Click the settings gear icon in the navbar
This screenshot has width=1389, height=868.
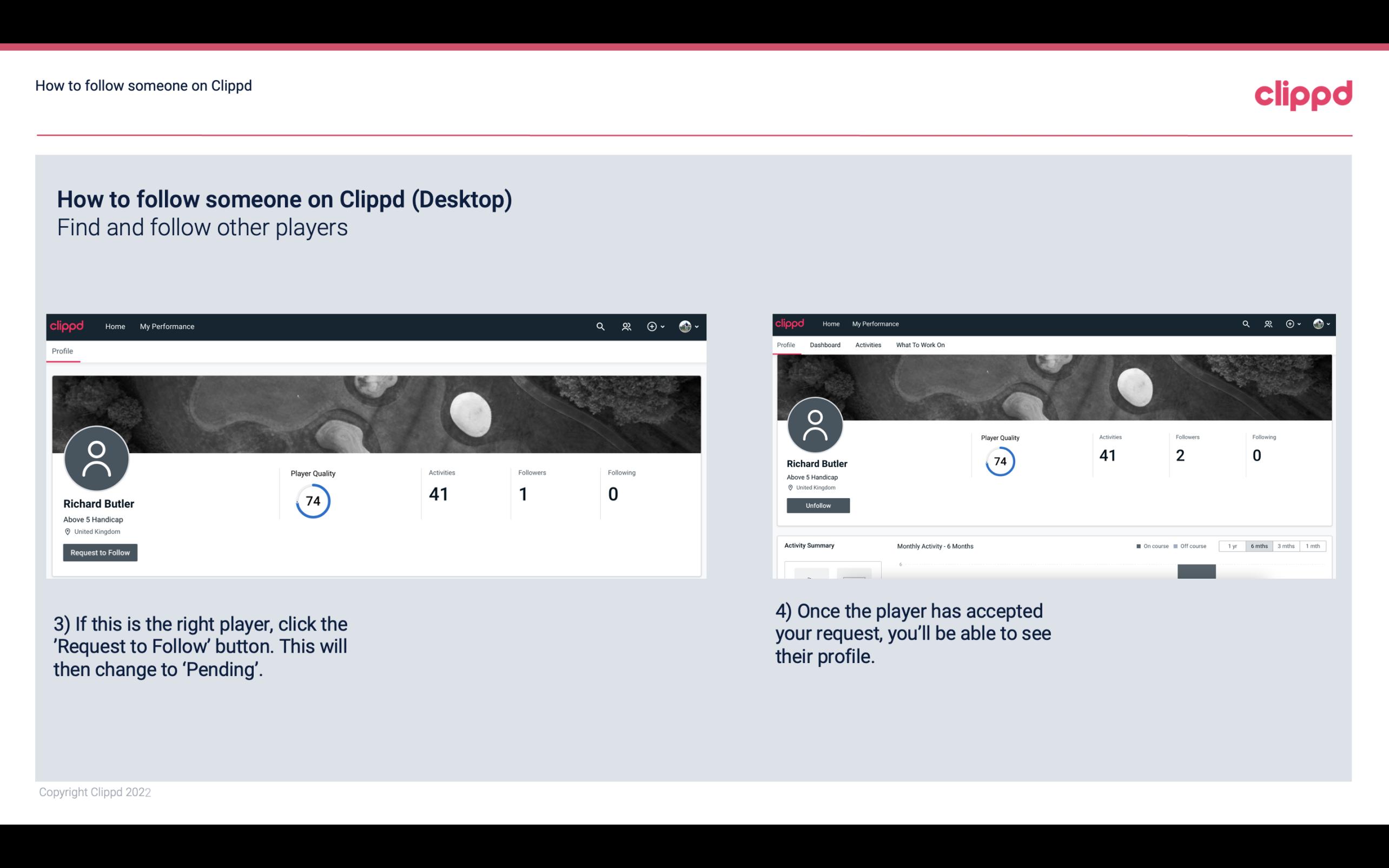pyautogui.click(x=652, y=326)
